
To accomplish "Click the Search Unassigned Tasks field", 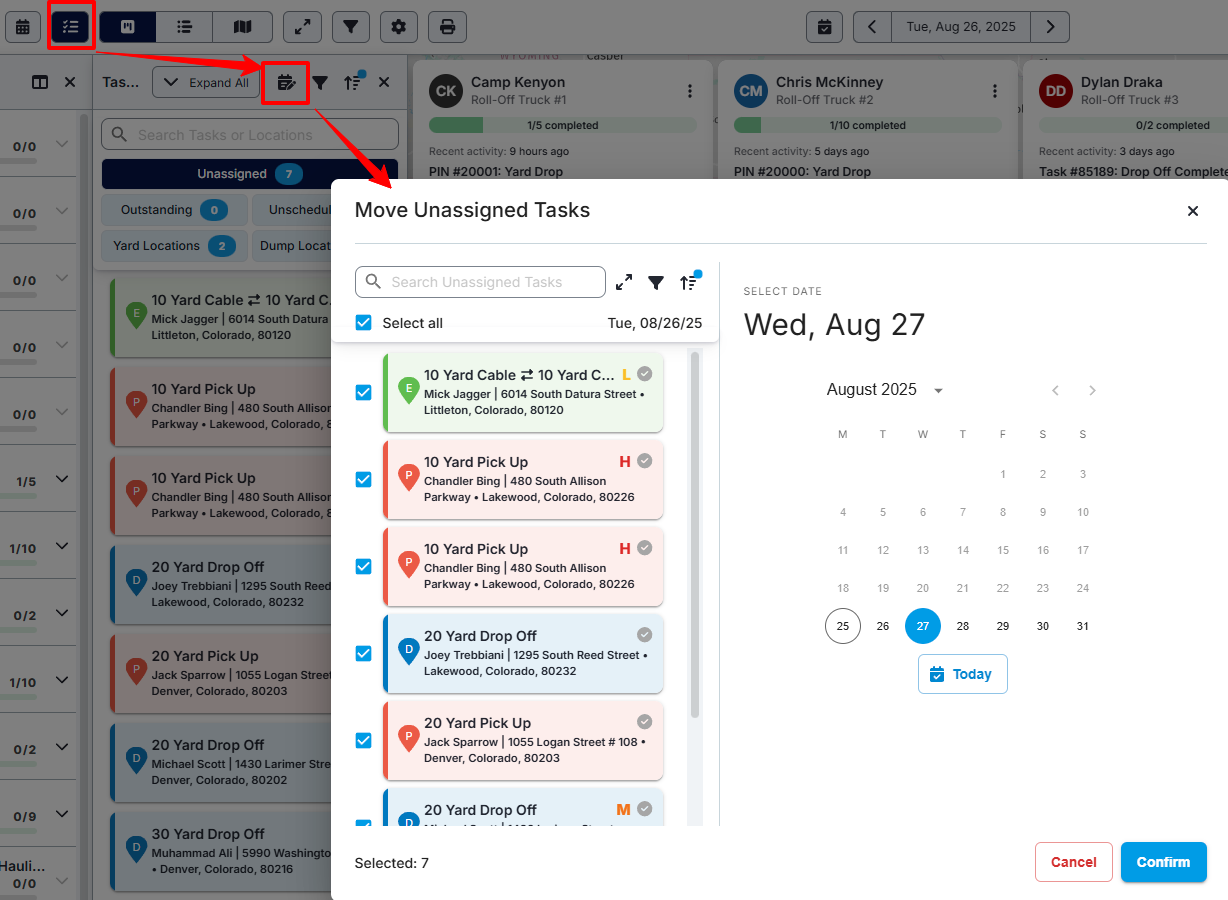I will (x=480, y=282).
